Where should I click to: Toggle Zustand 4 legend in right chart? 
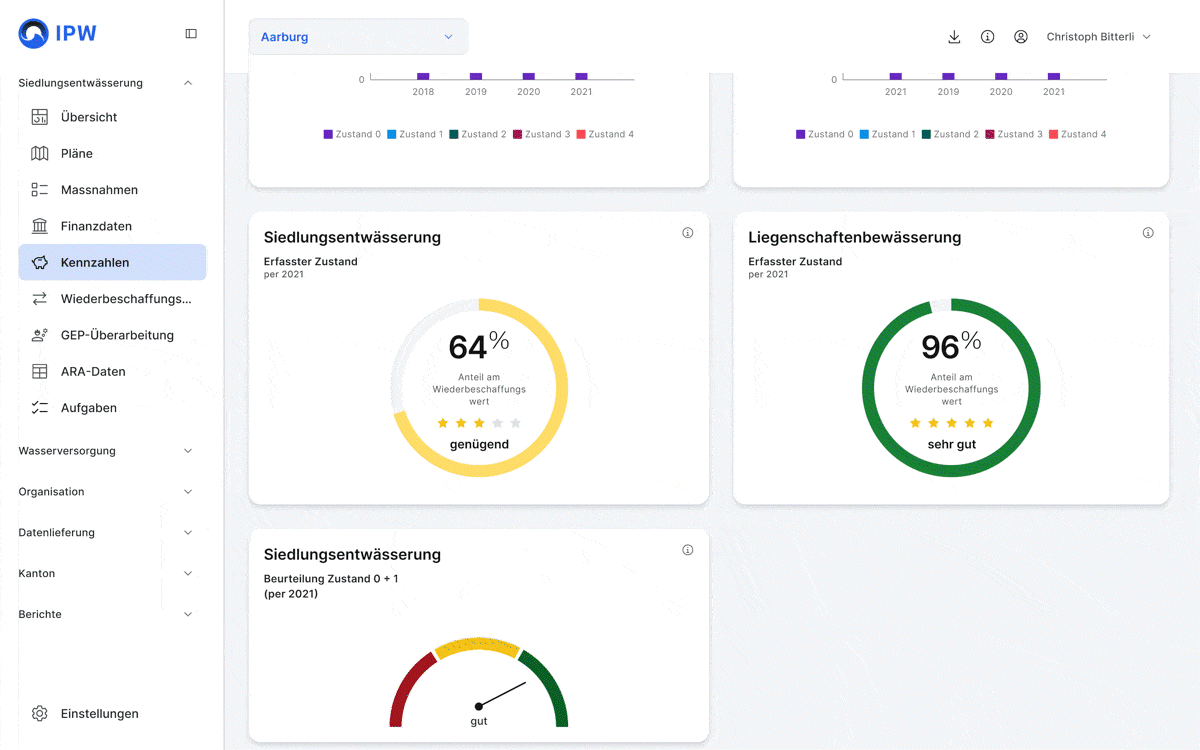click(x=1077, y=134)
